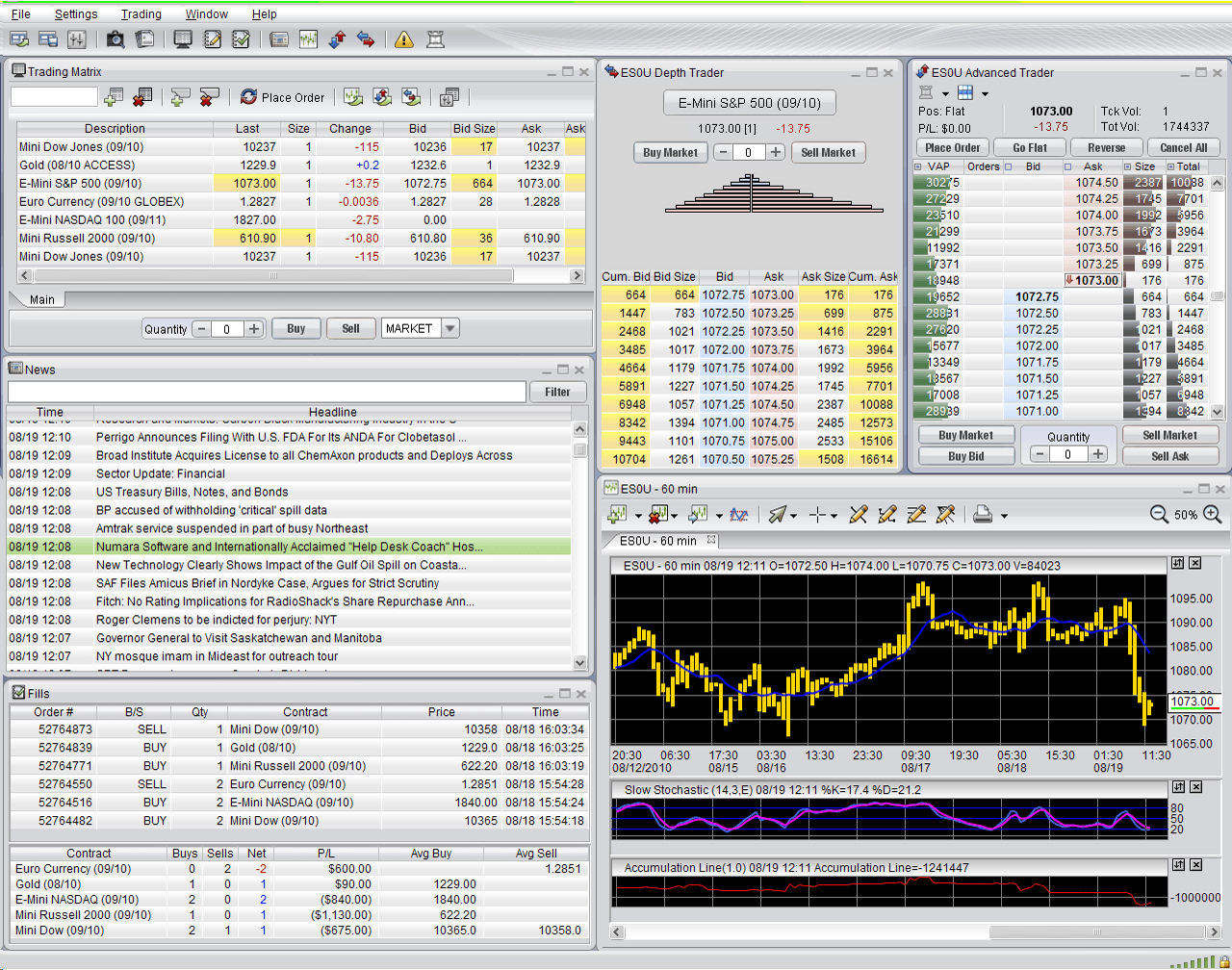
Task: Click the News list vertical scrollbar
Action: click(579, 546)
